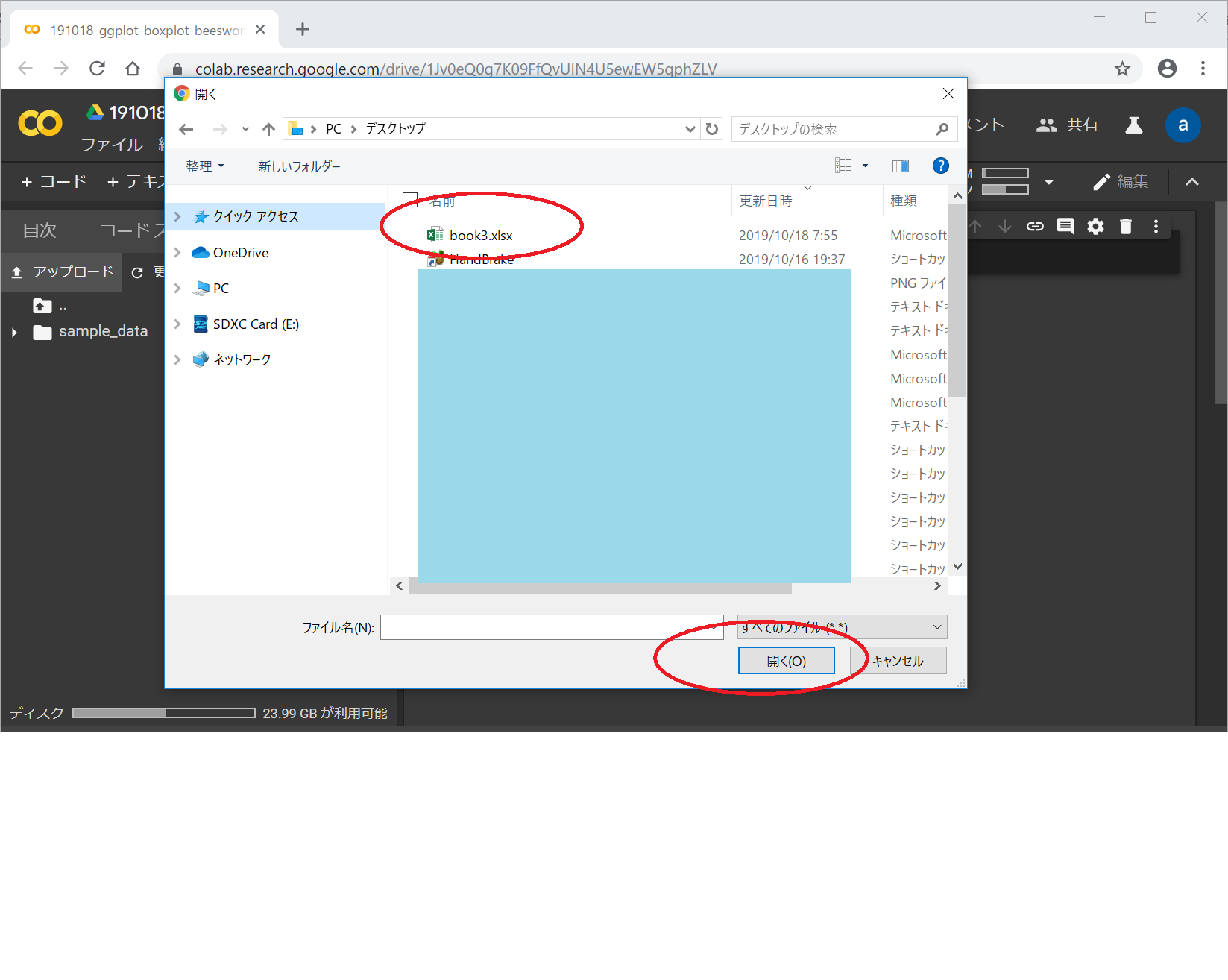Open the file type filter dropdown
The height and width of the screenshot is (980, 1228).
[842, 627]
